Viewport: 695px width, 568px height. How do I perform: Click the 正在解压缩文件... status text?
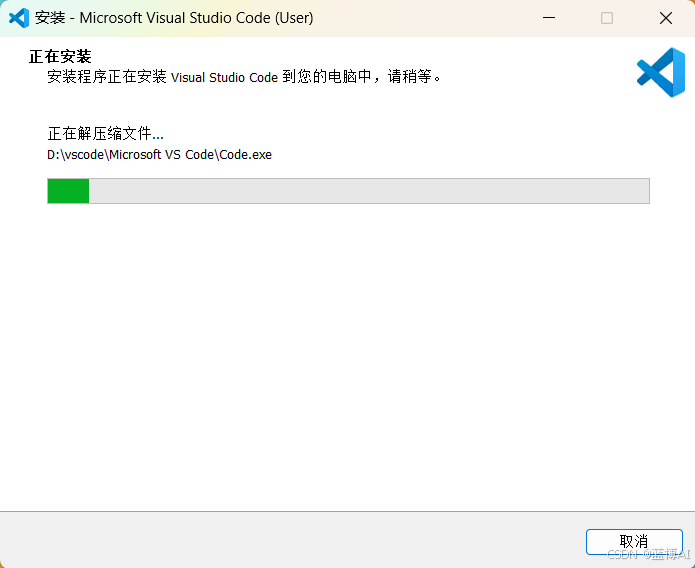[105, 133]
